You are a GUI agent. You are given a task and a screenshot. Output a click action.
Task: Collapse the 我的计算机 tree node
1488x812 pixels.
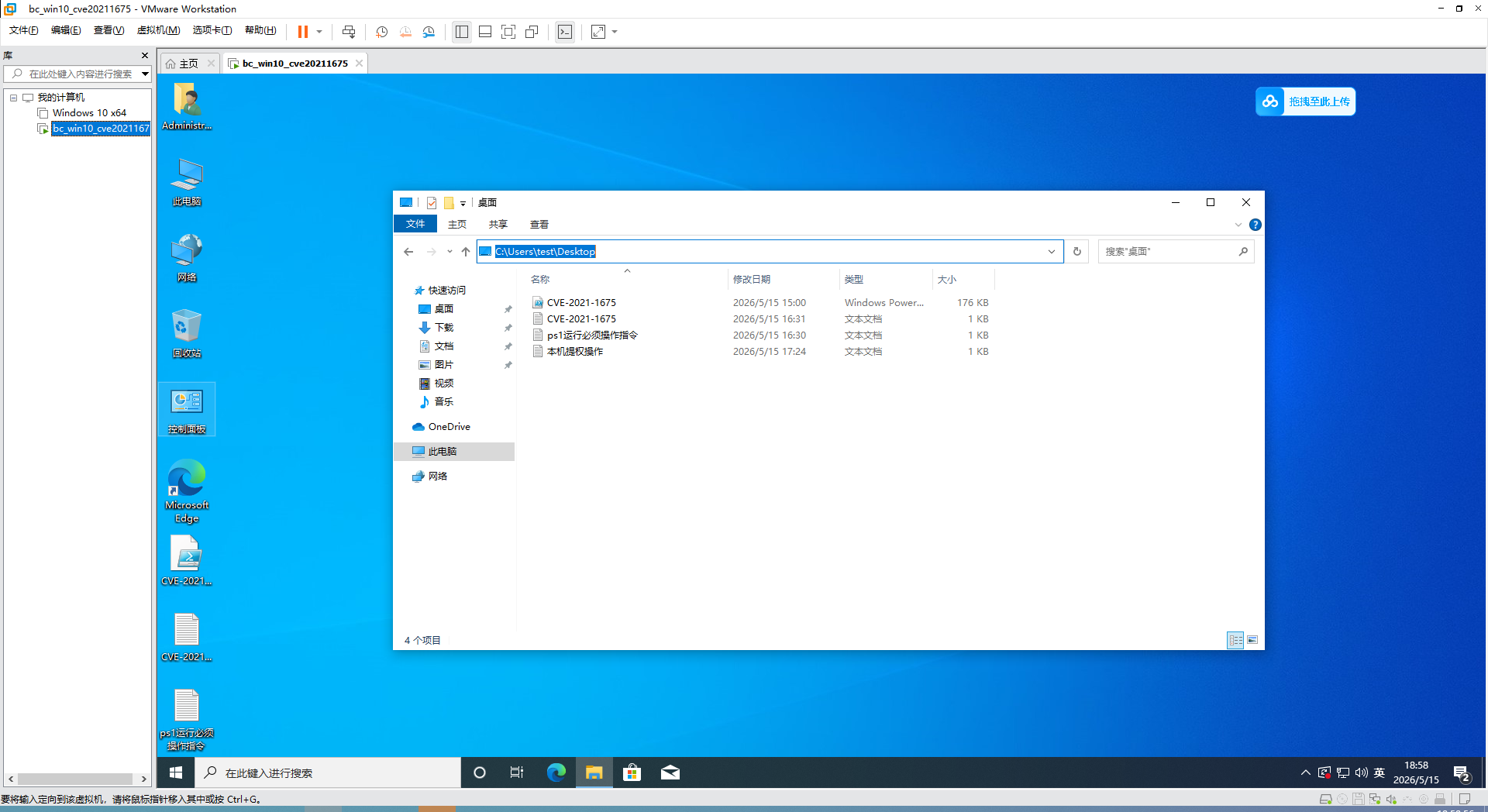[13, 98]
